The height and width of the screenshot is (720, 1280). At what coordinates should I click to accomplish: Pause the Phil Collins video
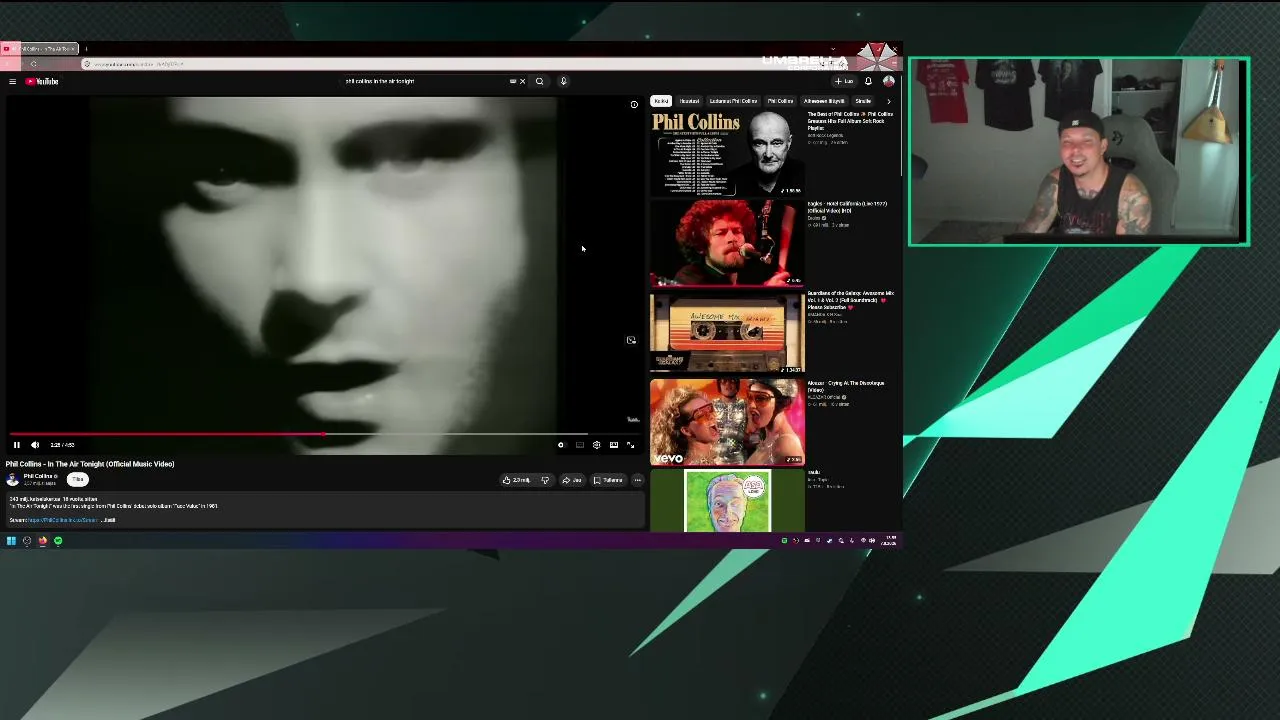[x=16, y=445]
